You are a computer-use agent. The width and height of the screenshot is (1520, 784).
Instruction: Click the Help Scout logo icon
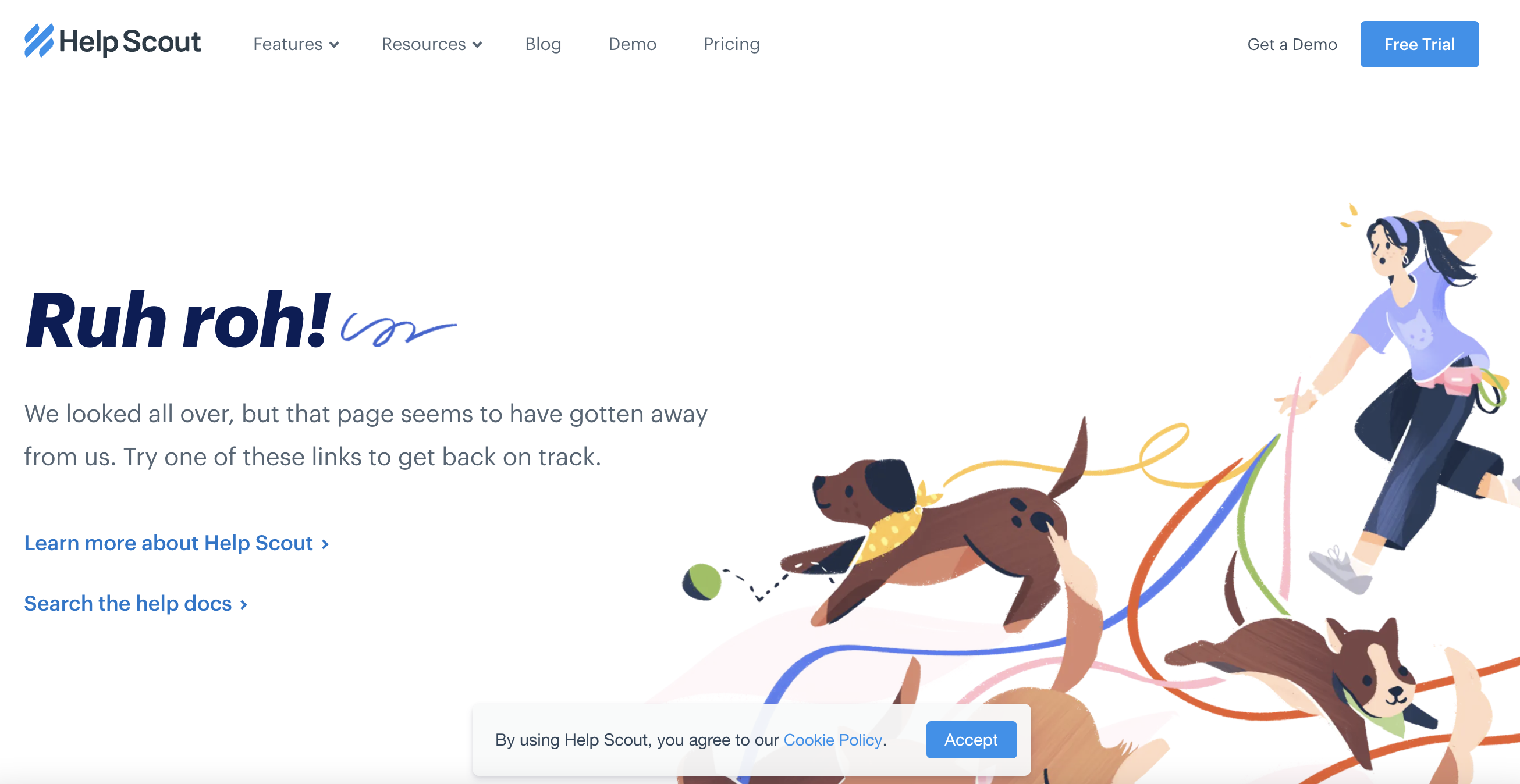point(39,41)
